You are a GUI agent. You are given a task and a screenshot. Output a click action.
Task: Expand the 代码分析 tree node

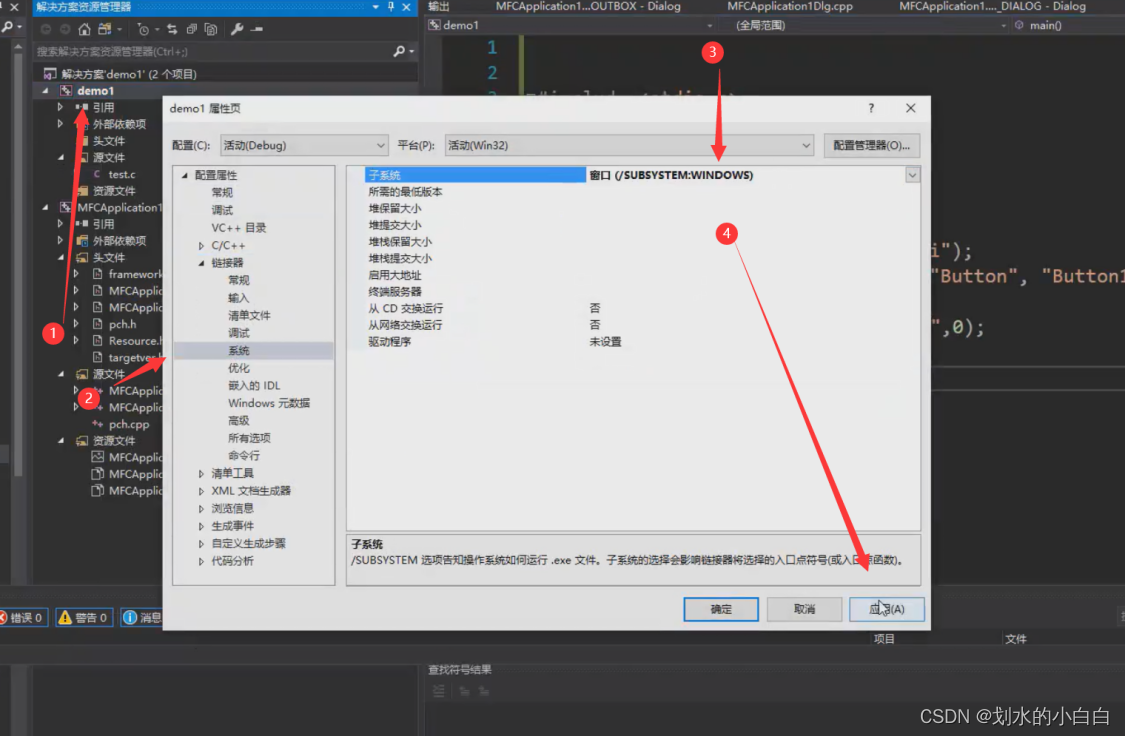pos(202,561)
